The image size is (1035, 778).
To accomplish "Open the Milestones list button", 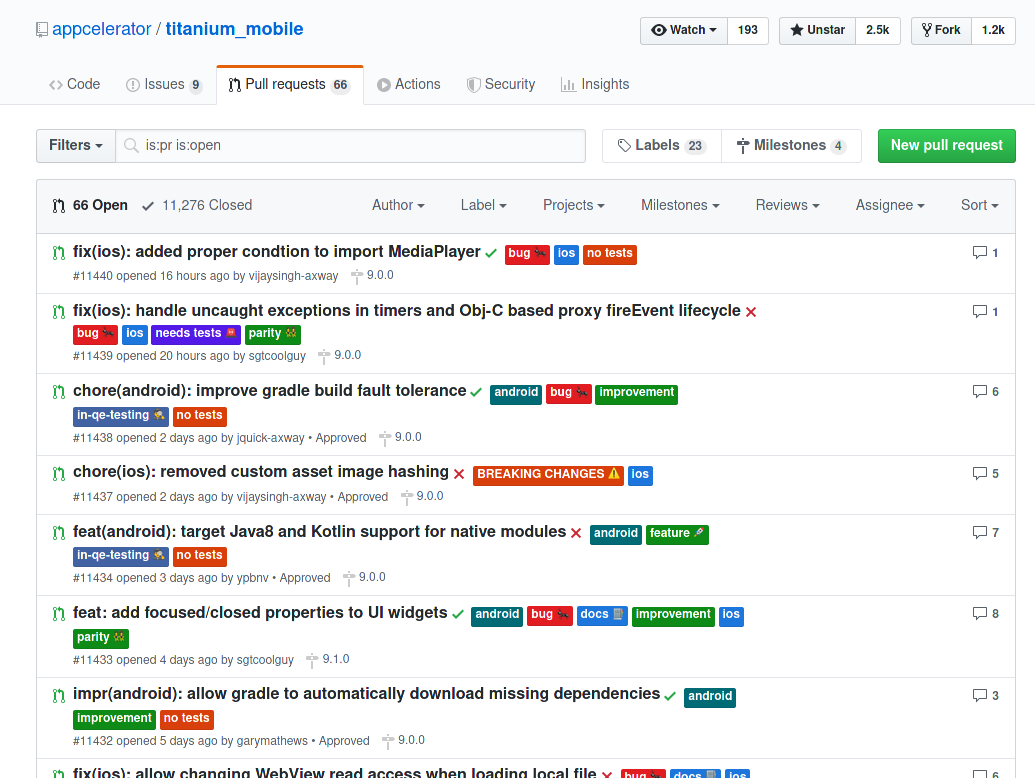I will click(791, 145).
